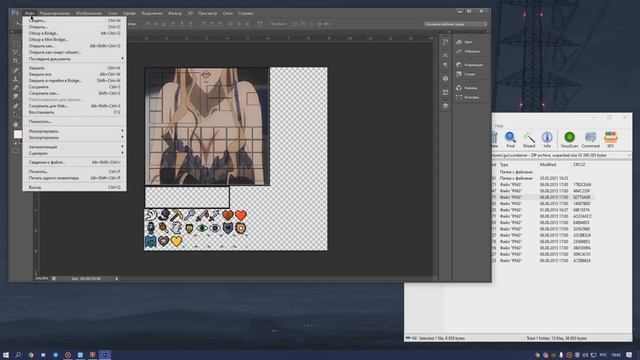Open Windows taskbar search
This screenshot has height=360, width=640.
click(18, 355)
